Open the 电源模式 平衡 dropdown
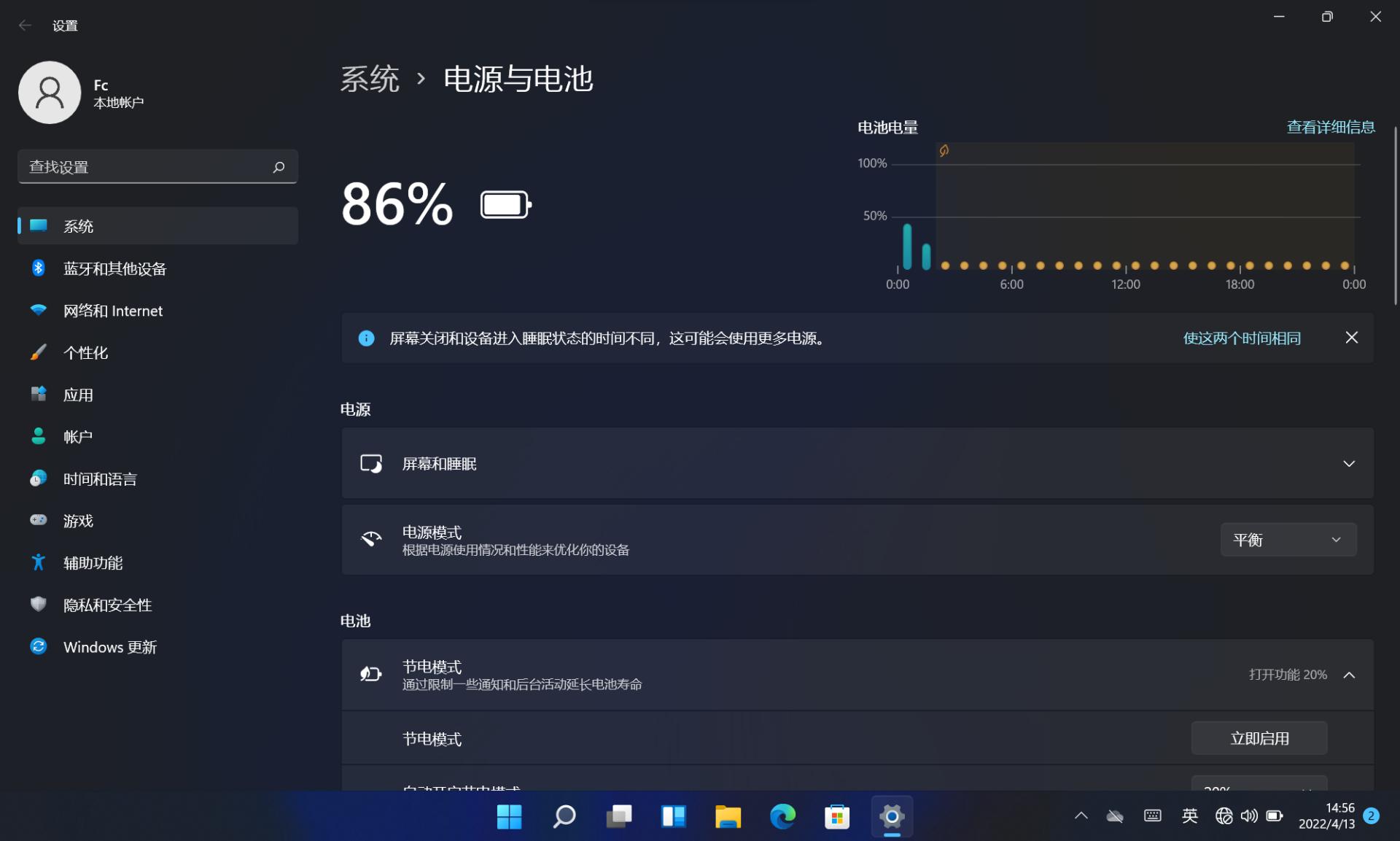This screenshot has width=1400, height=841. coord(1288,540)
